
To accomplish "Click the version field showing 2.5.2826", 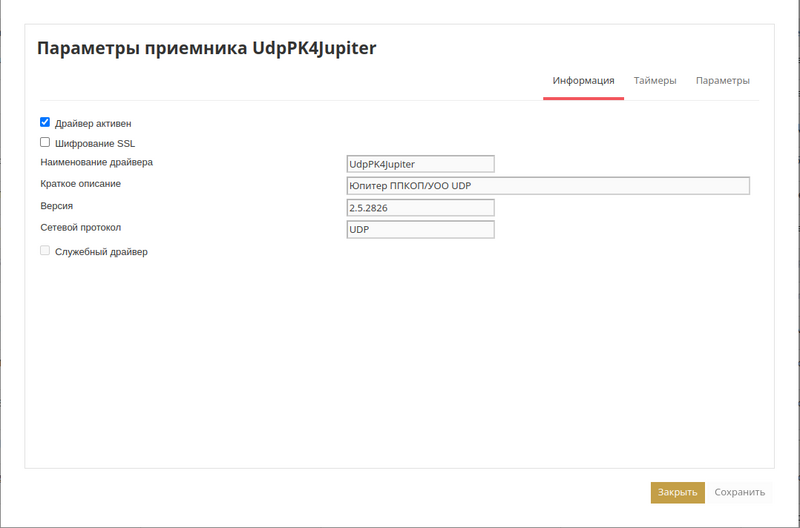I will [x=420, y=208].
